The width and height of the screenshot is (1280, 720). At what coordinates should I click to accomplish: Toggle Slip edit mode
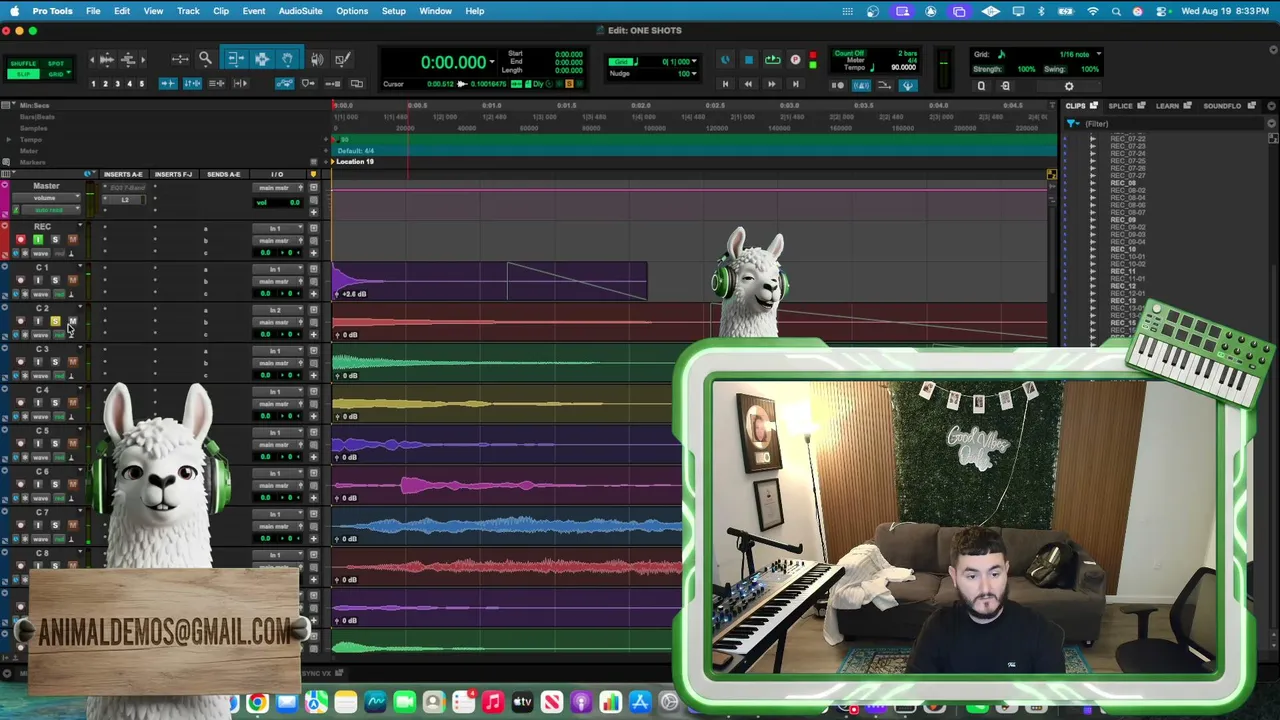click(x=22, y=74)
